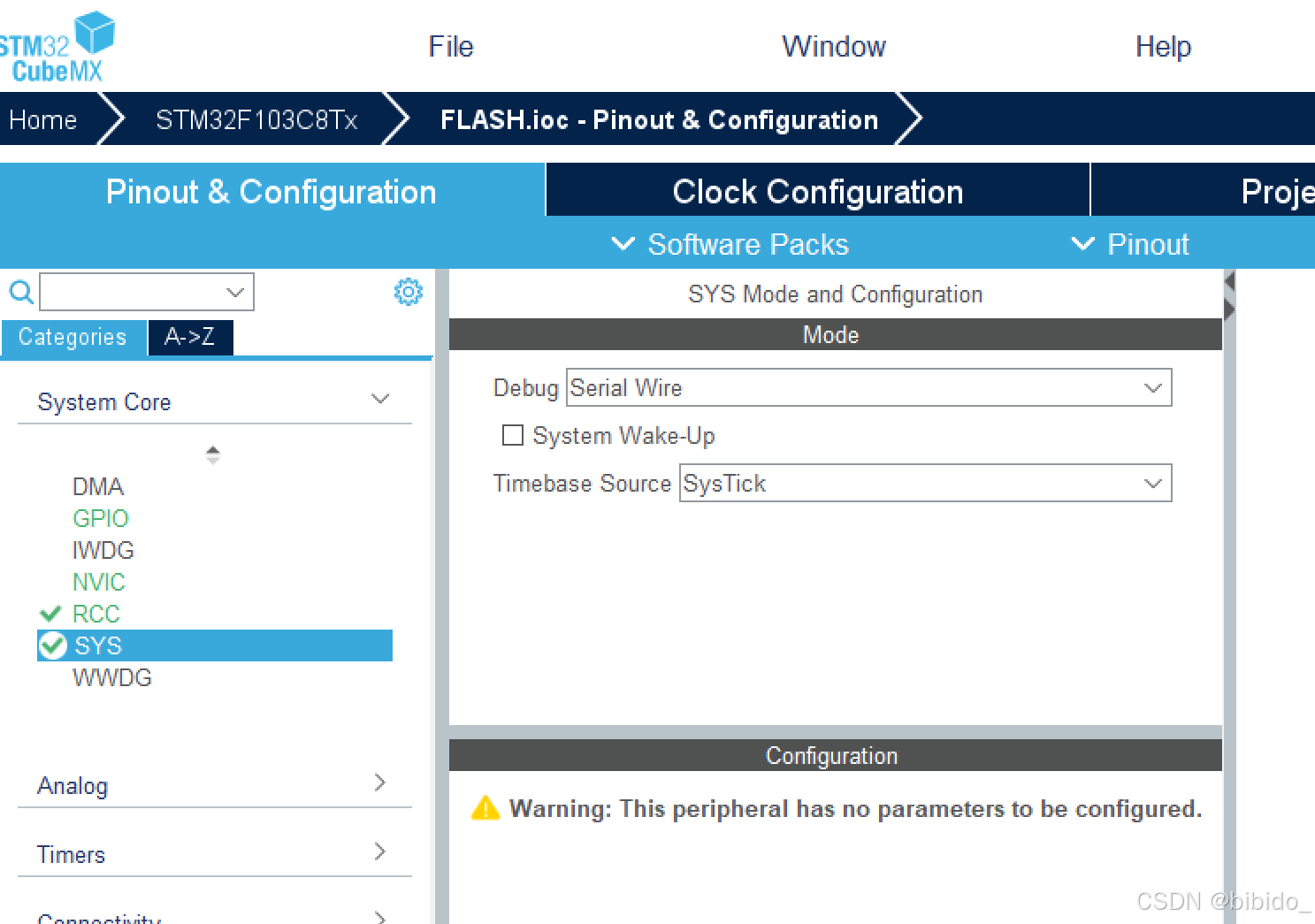The image size is (1315, 924).
Task: Select DMA in System Core list
Action: click(x=98, y=486)
